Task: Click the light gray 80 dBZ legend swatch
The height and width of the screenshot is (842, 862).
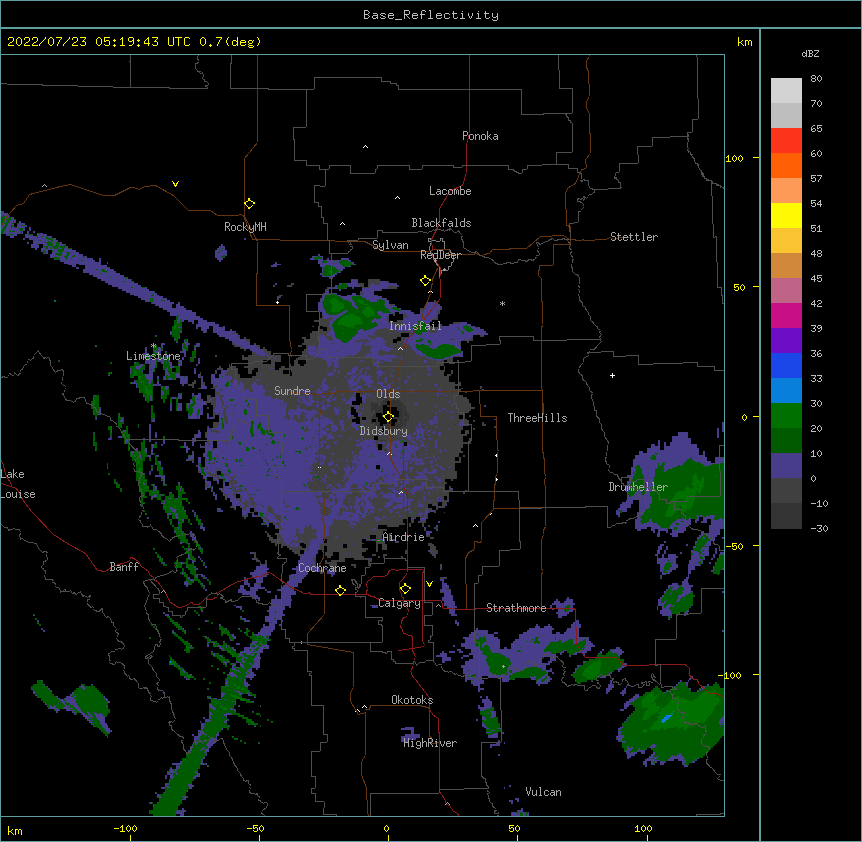Action: point(786,91)
